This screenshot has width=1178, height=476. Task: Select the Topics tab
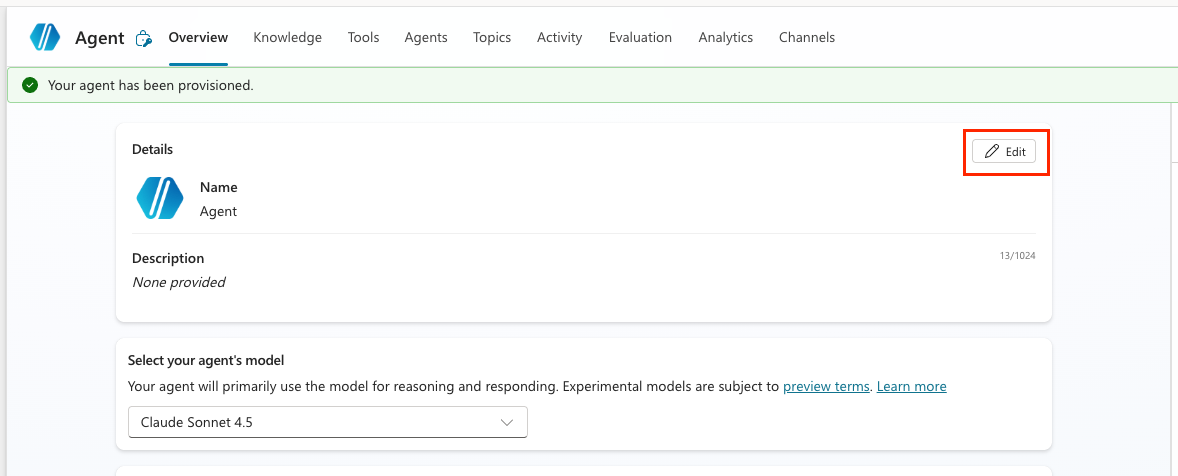pyautogui.click(x=492, y=37)
